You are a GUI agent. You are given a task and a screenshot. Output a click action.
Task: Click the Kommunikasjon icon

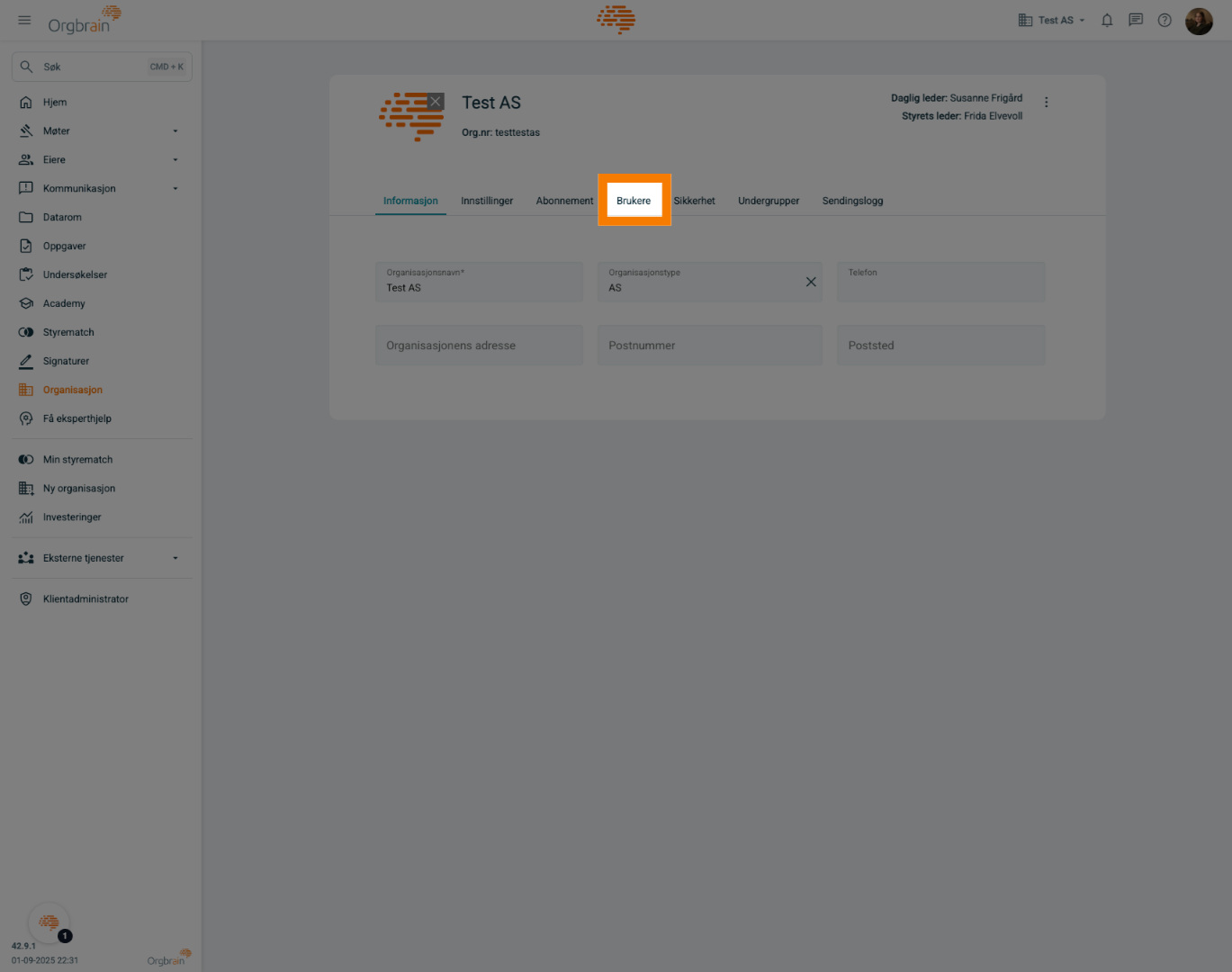point(26,189)
